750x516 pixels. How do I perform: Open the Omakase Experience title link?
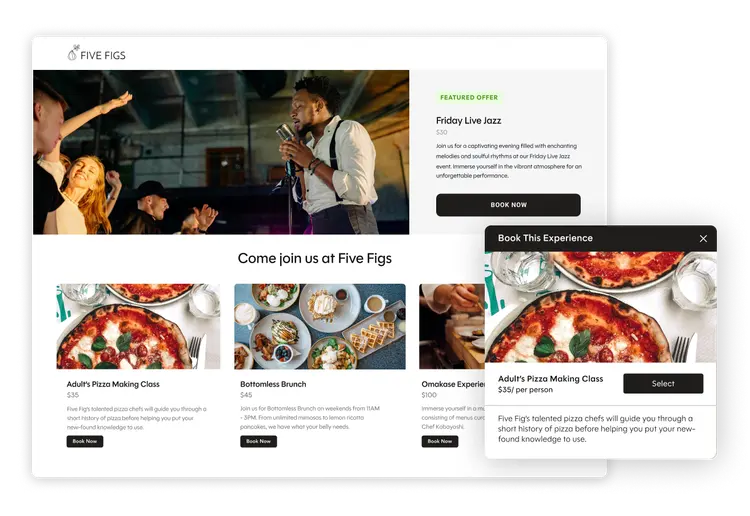(x=453, y=384)
